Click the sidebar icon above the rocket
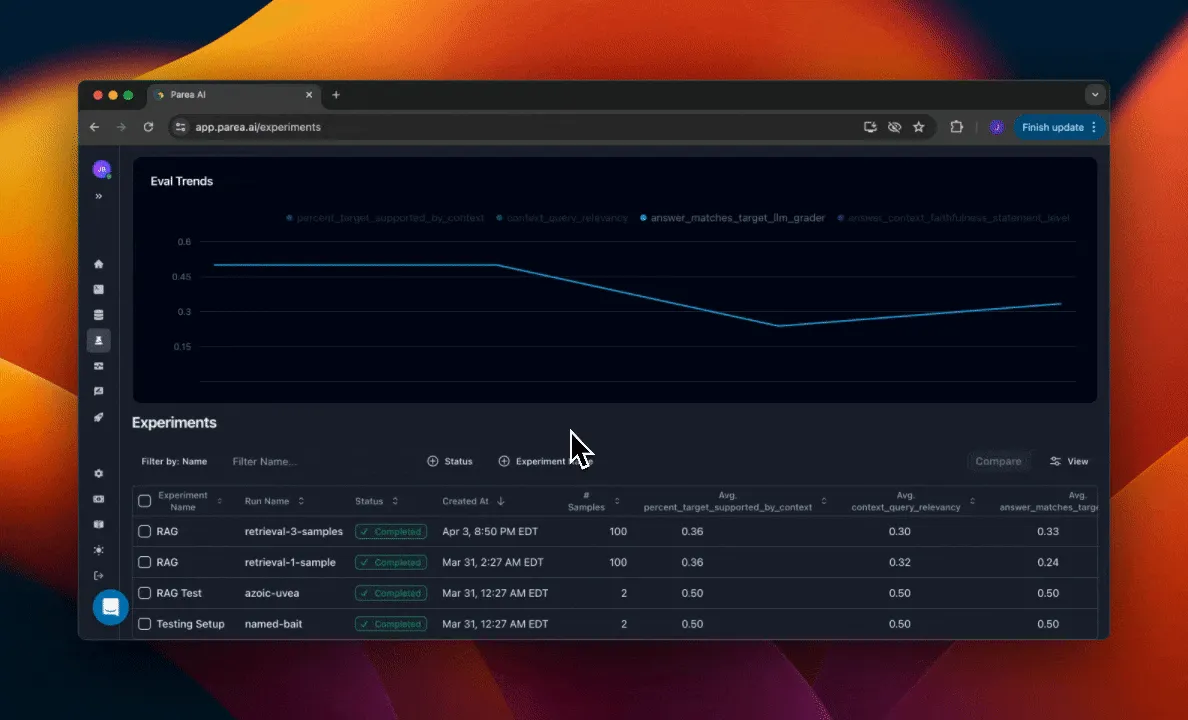 98,391
